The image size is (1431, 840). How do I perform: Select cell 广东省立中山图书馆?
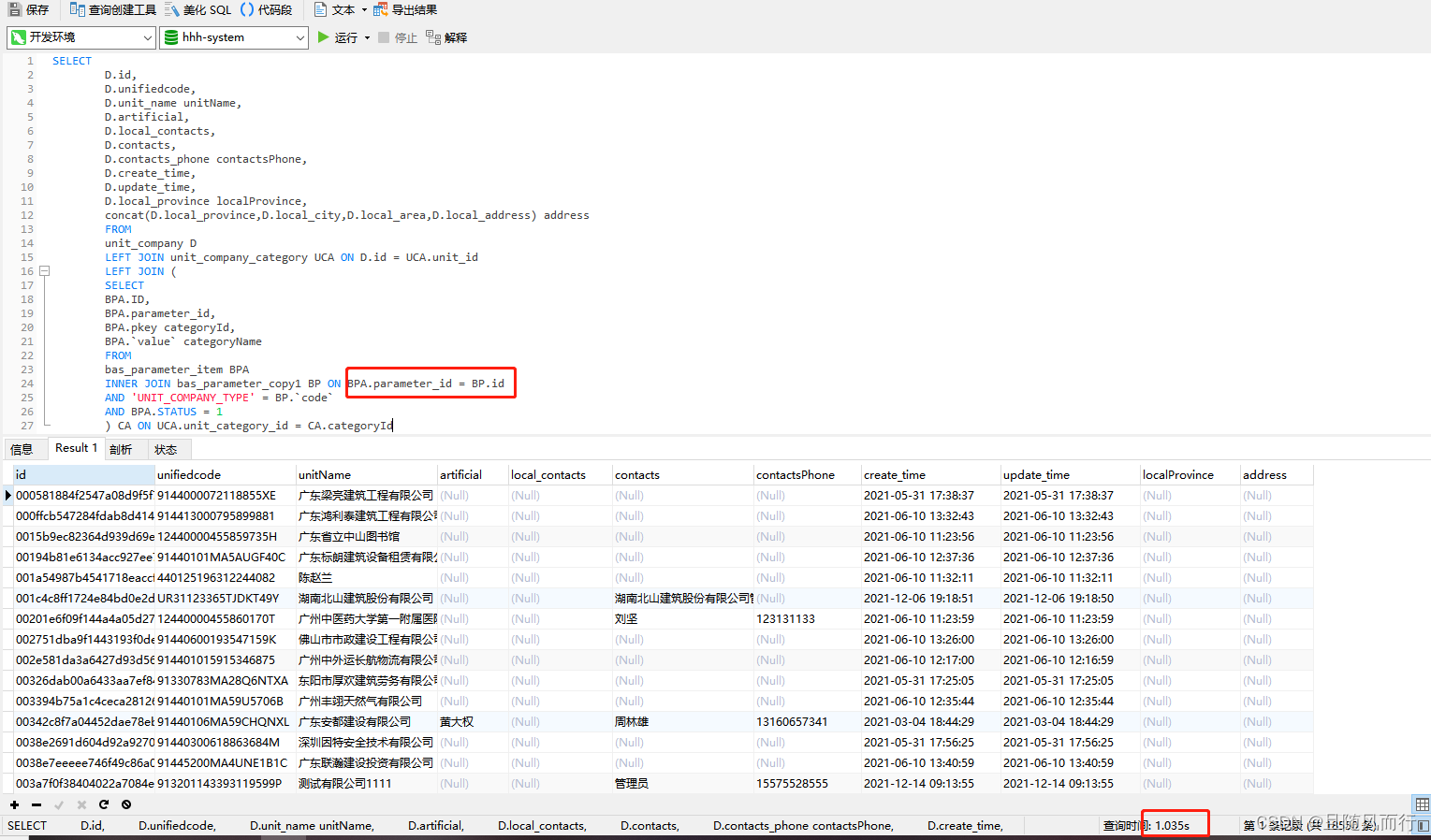click(366, 536)
